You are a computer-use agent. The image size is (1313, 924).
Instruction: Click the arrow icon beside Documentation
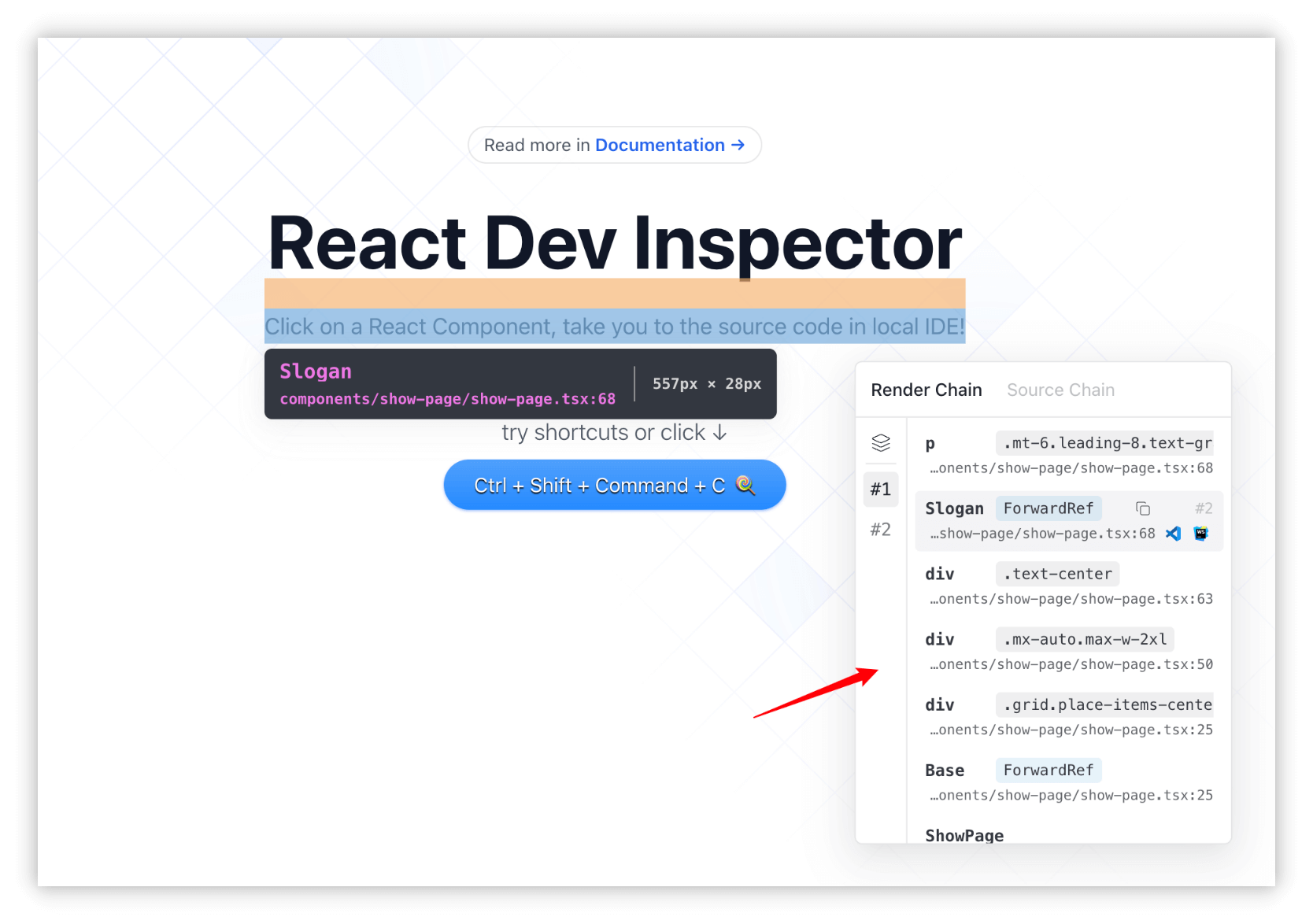(x=738, y=145)
